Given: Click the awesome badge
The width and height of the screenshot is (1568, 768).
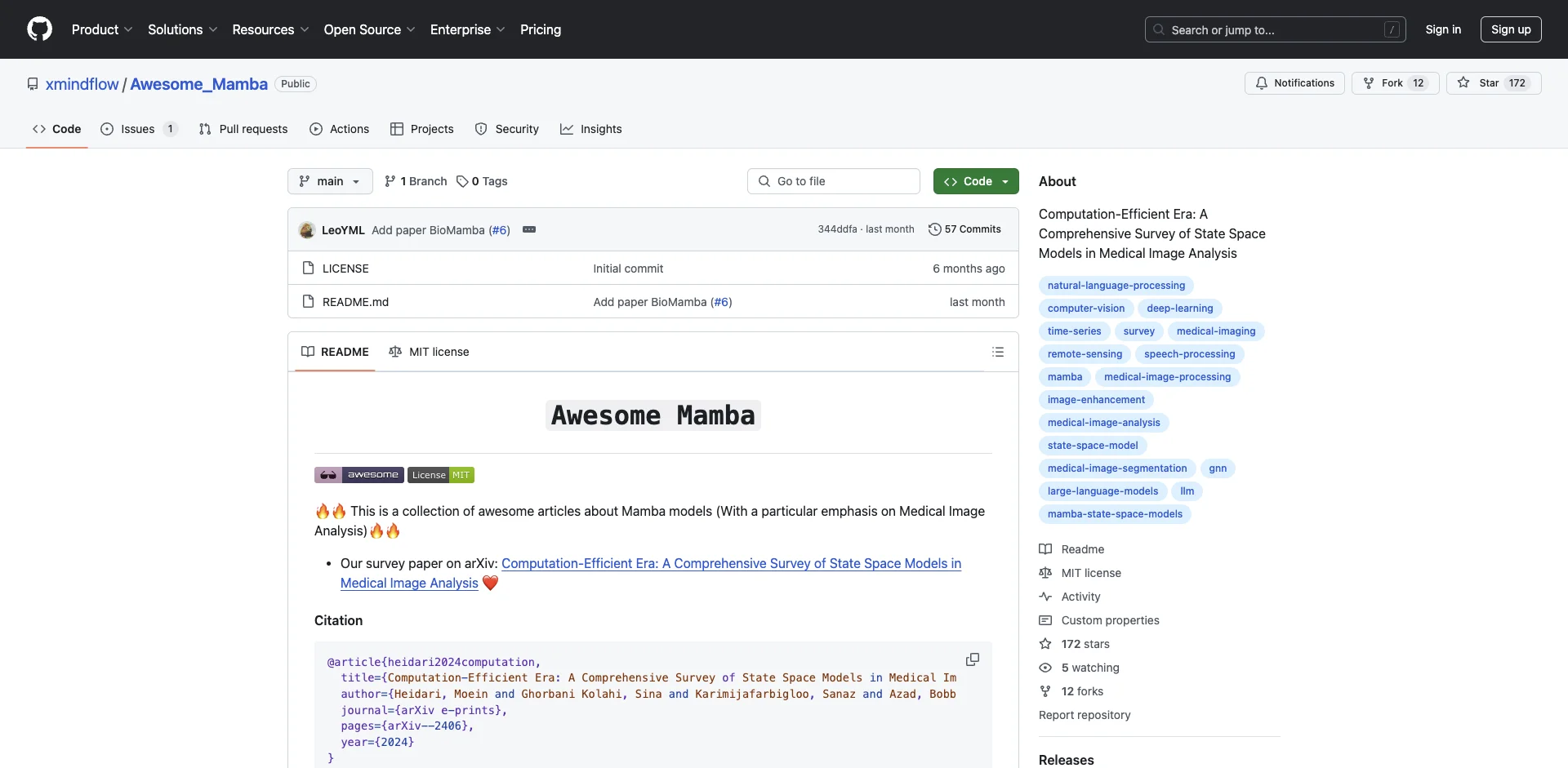Looking at the screenshot, I should pyautogui.click(x=359, y=475).
